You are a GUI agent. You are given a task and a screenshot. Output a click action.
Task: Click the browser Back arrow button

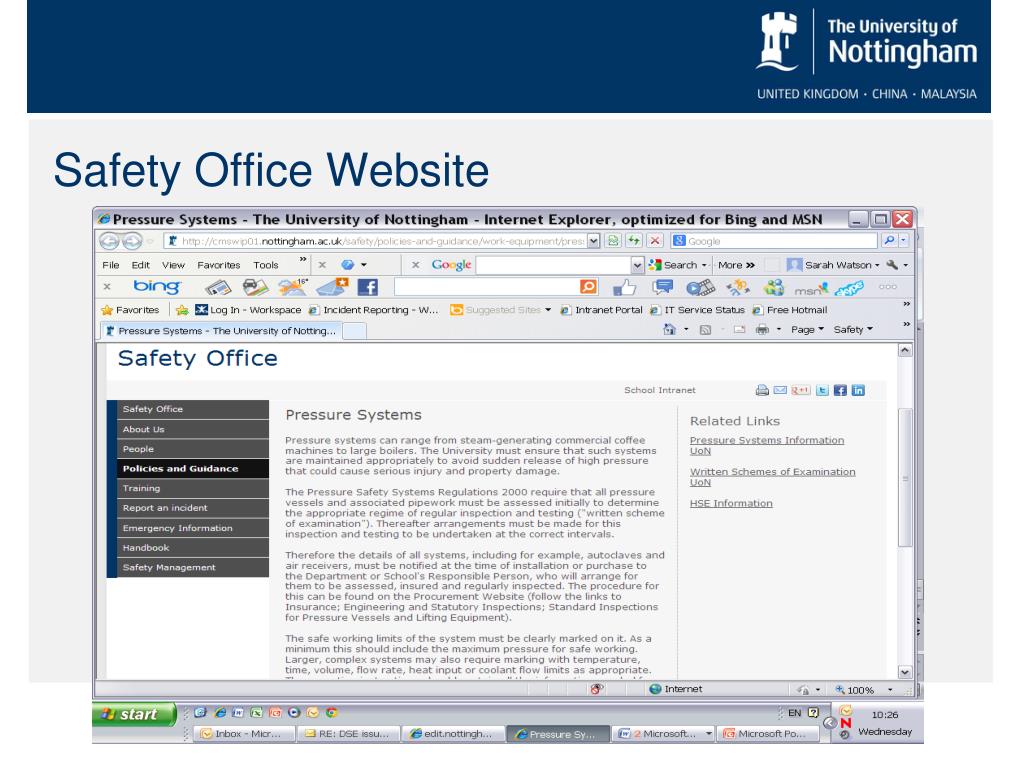pos(109,242)
